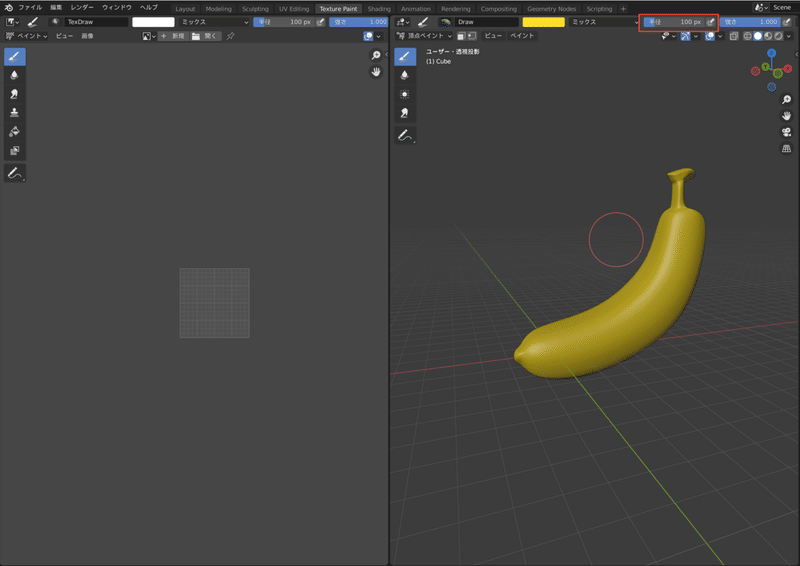Viewport: 800px width, 566px height.
Task: Click the red X axis on navigation gizmo
Action: 788,68
